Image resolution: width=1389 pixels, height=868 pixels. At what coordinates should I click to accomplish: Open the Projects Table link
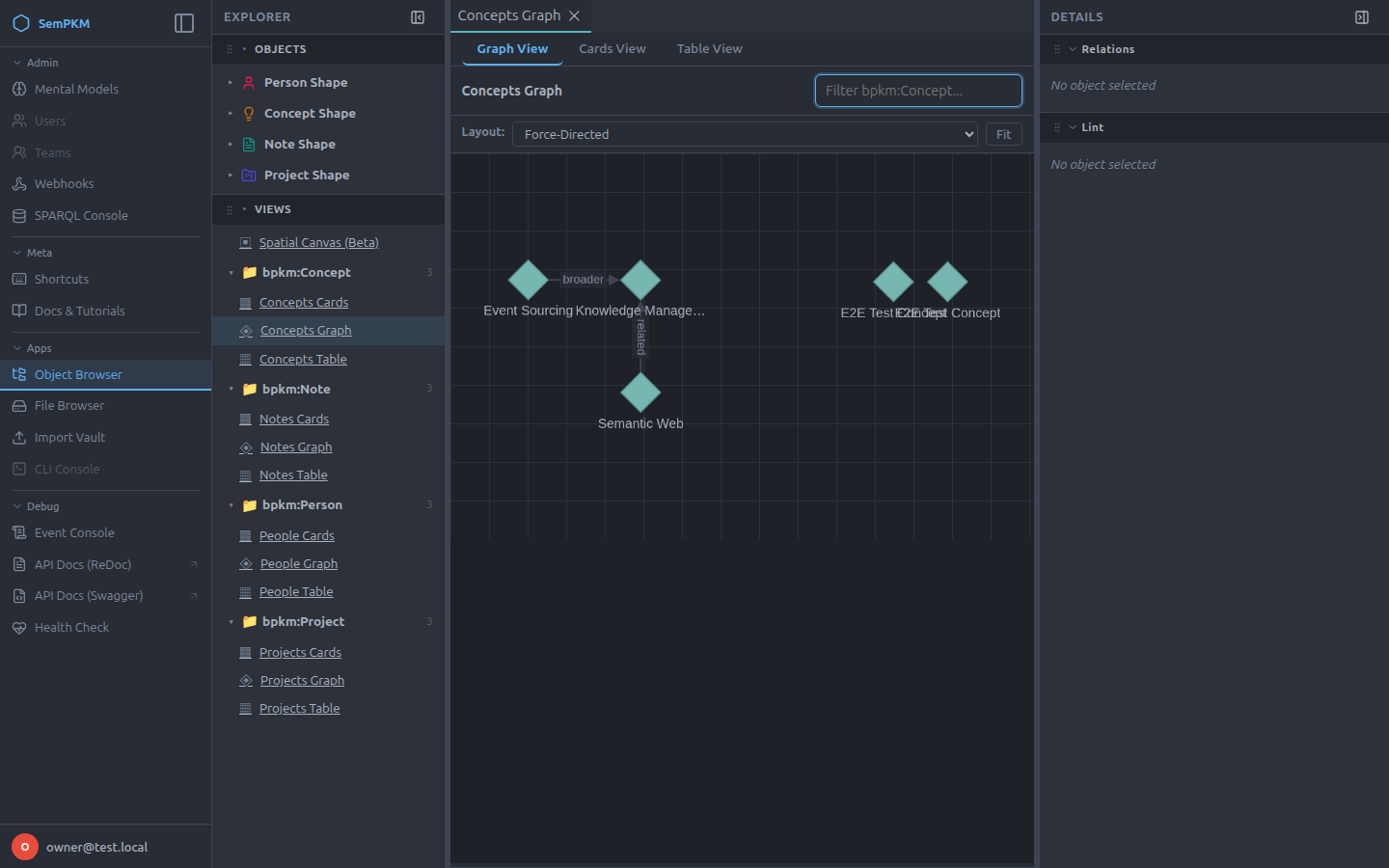tap(300, 709)
